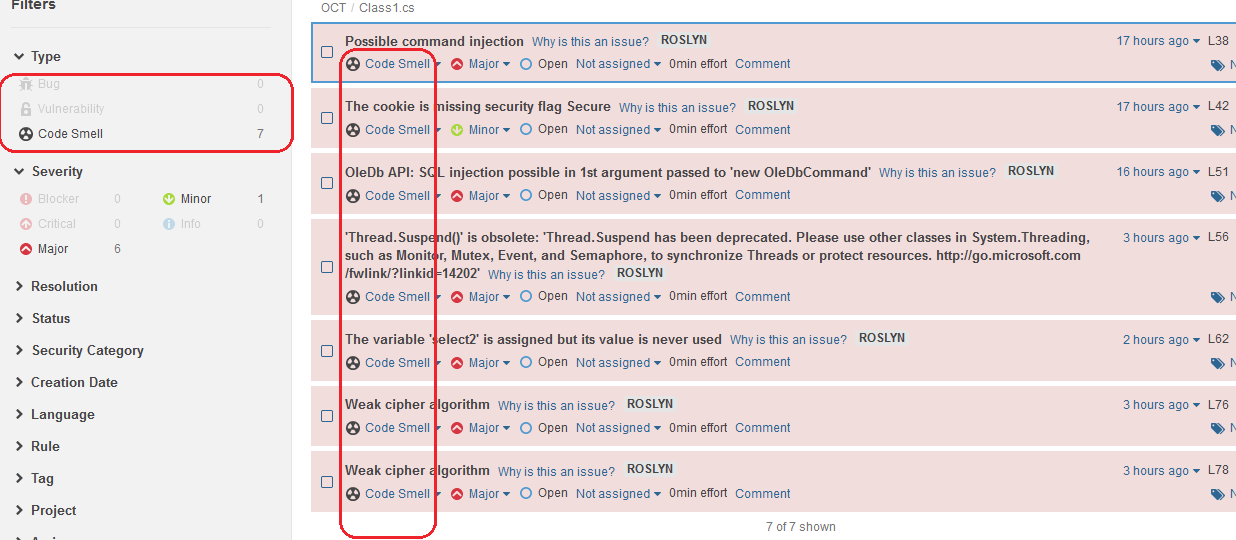Click the red Major severity icon on OleDb issue

point(457,196)
